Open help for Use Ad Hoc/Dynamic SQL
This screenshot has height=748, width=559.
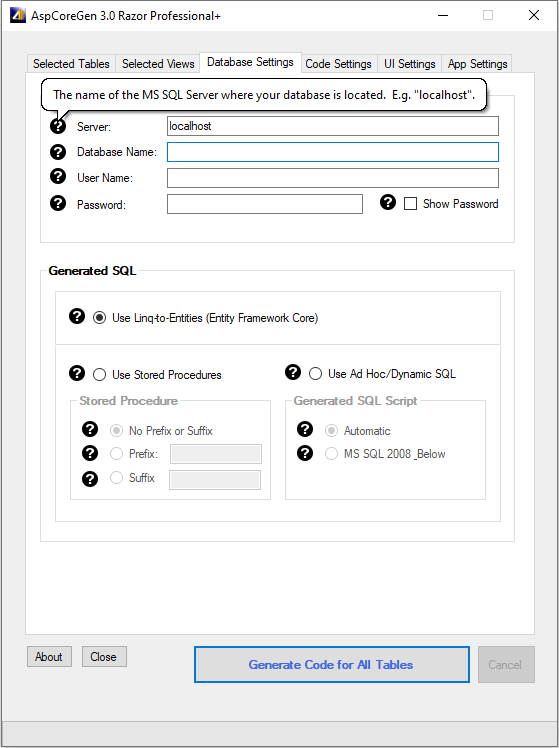[x=293, y=372]
